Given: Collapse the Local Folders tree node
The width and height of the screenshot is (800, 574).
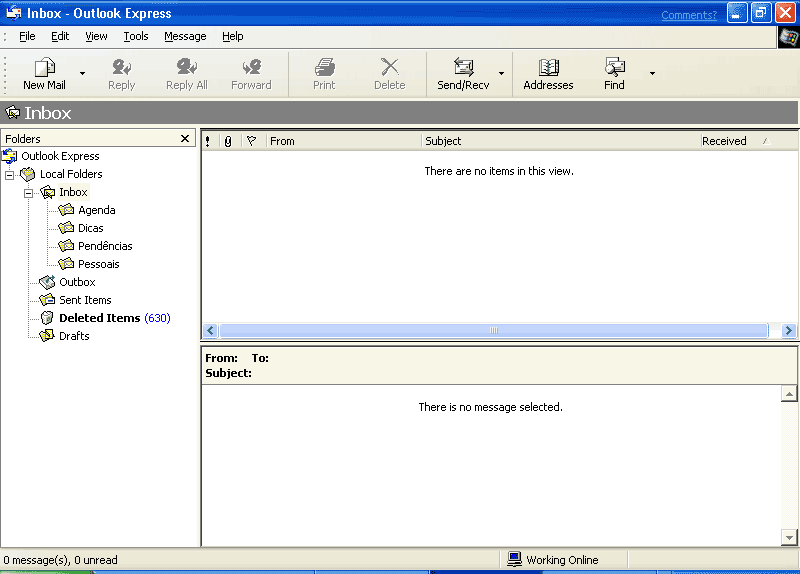Looking at the screenshot, I should coord(10,174).
